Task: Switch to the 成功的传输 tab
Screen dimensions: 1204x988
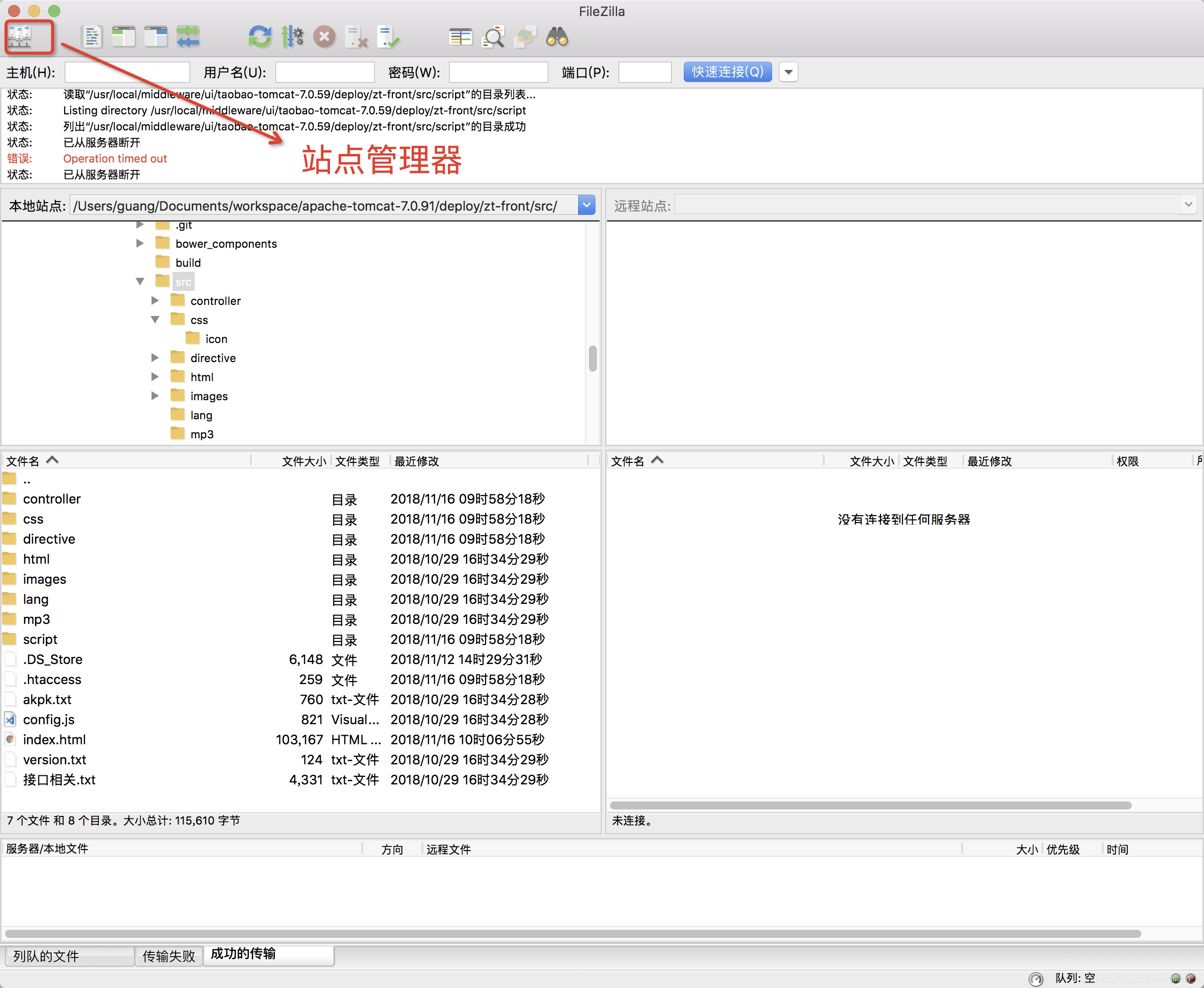Action: [x=268, y=954]
